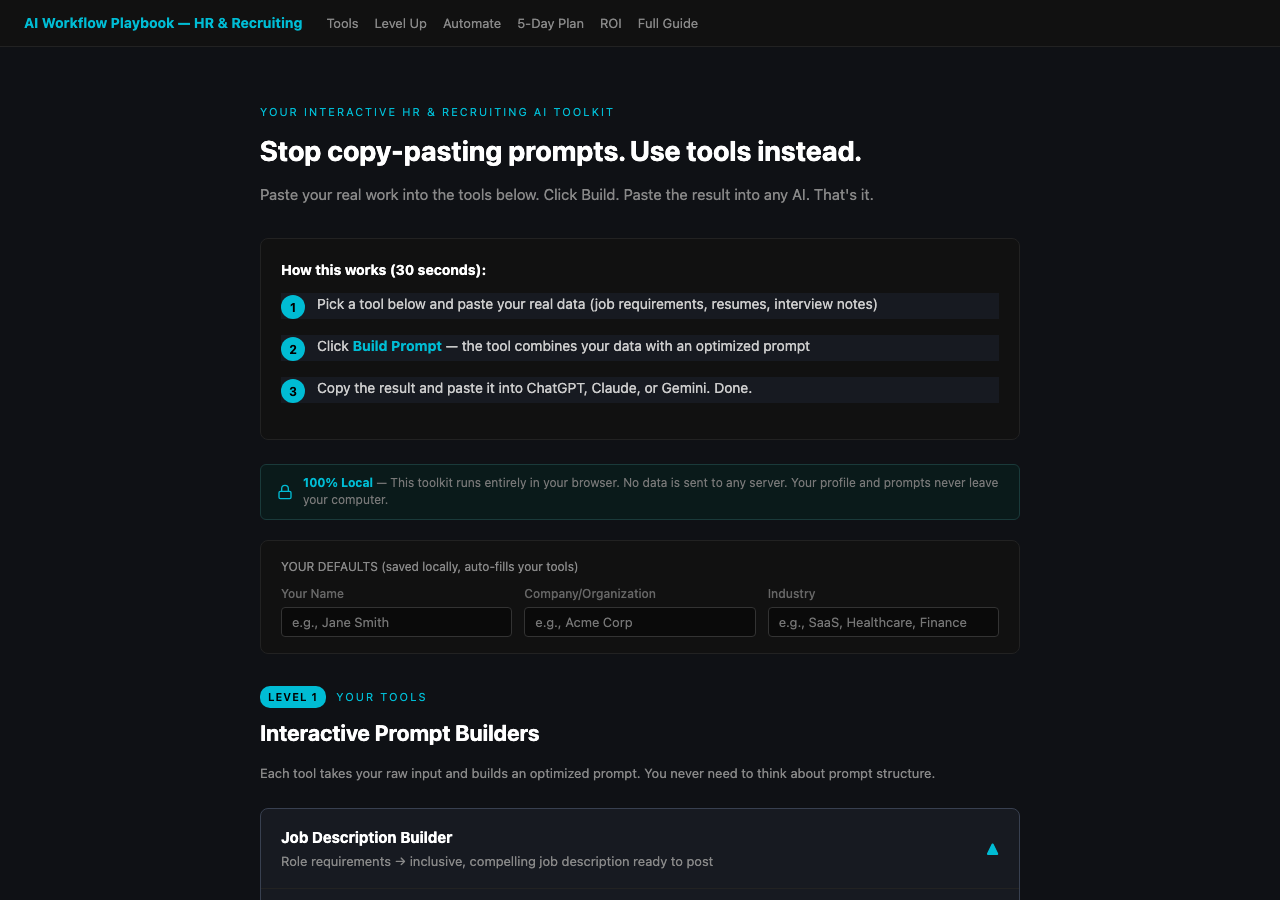Open the ROI nav link
The width and height of the screenshot is (1280, 900).
point(611,23)
